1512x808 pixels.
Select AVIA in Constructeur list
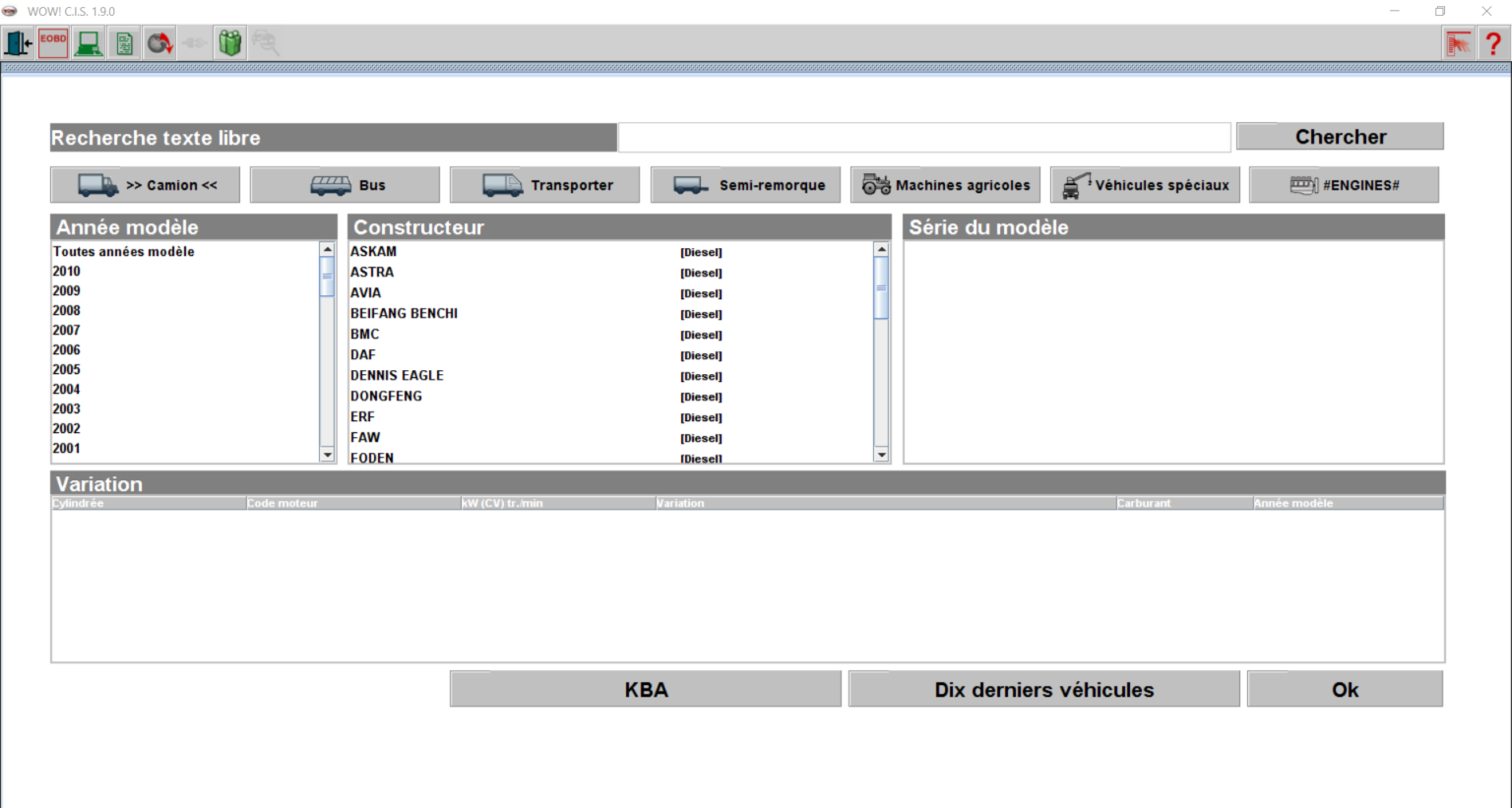pos(610,293)
